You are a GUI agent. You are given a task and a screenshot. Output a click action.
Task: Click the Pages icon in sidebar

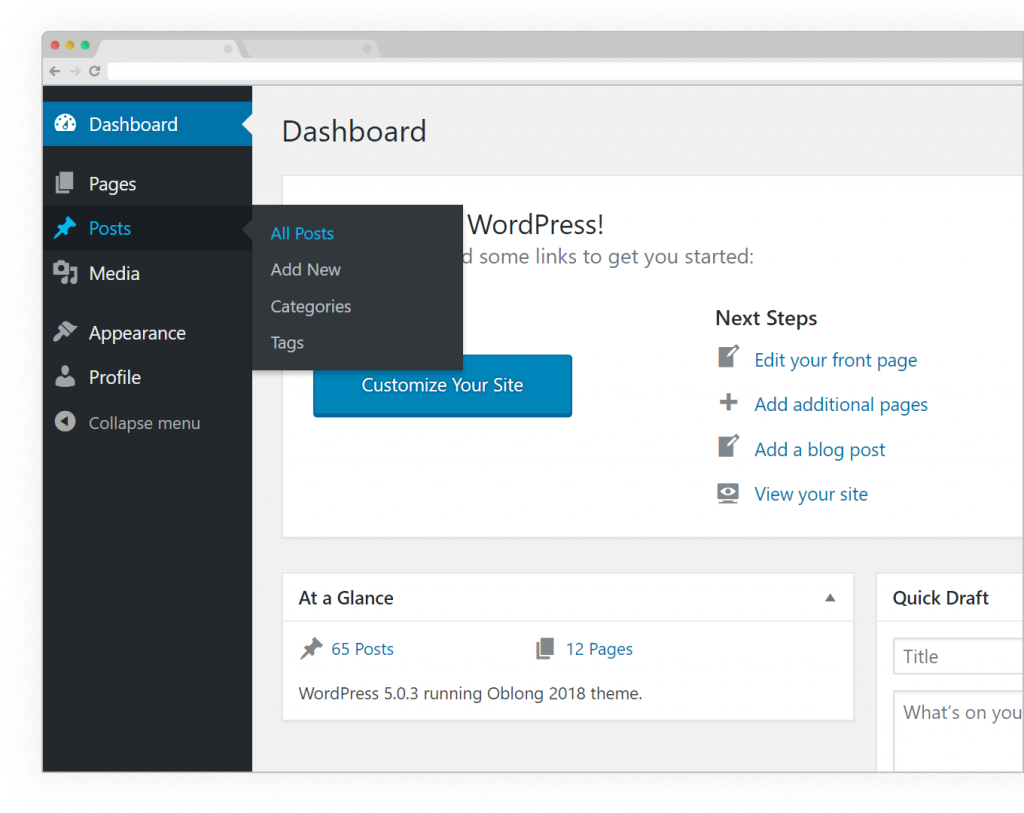[64, 183]
